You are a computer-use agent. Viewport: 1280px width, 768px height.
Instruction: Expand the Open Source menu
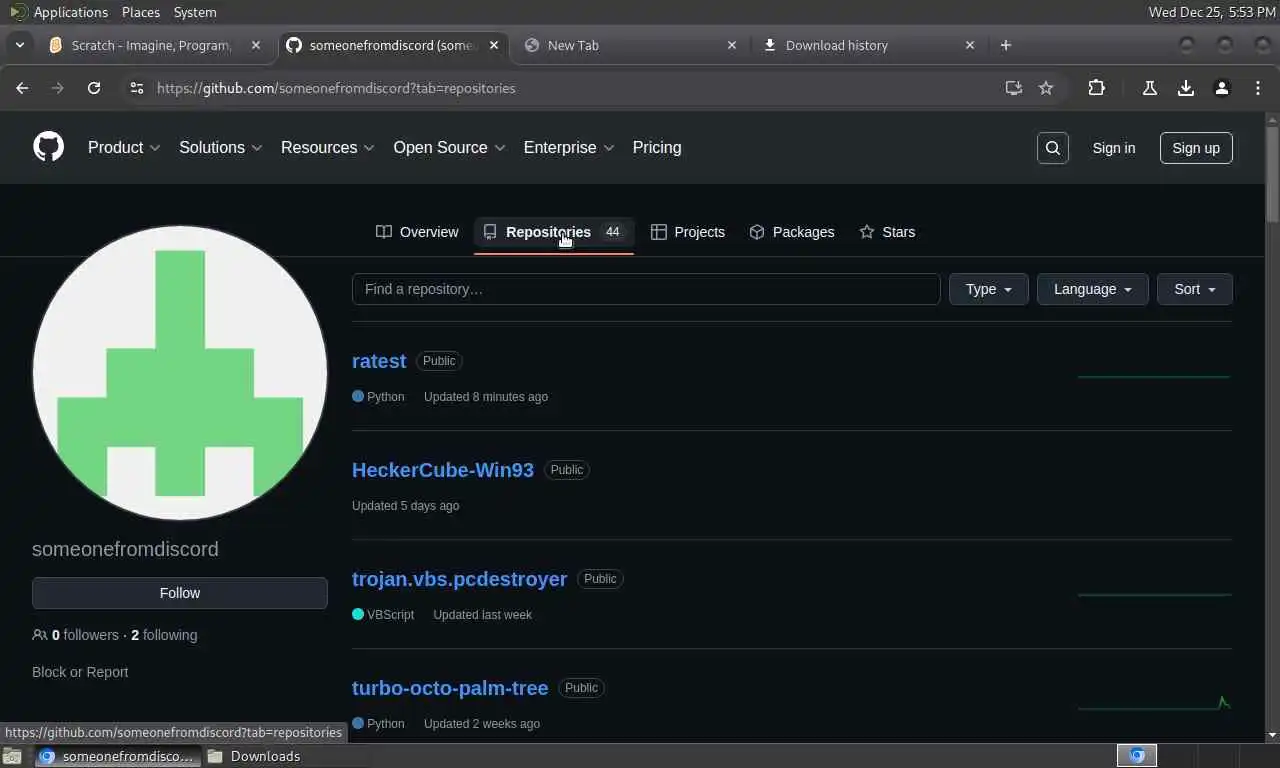click(x=449, y=147)
